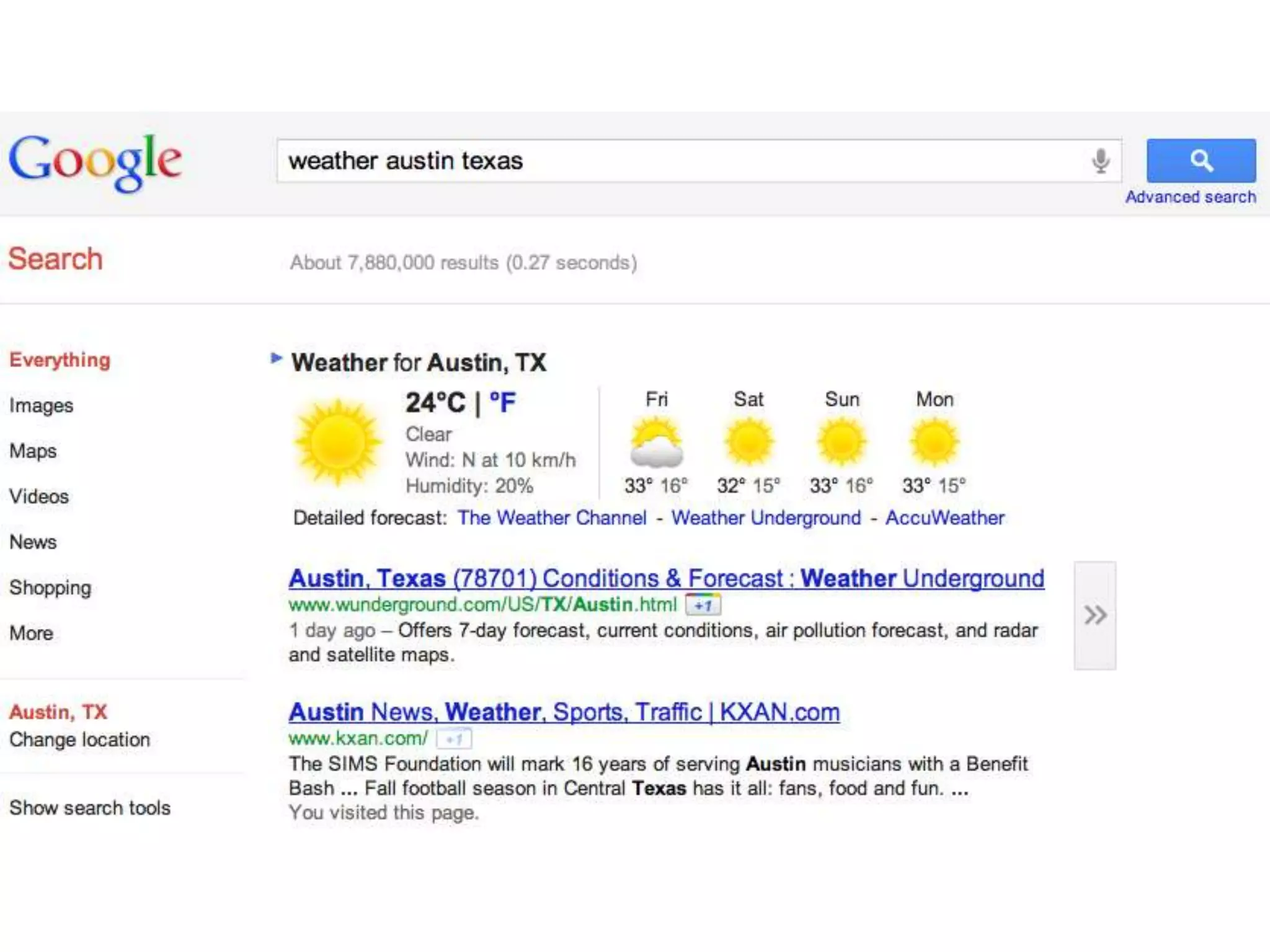Screen dimensions: 1270x952
Task: Expand the More search categories
Action: 31,633
